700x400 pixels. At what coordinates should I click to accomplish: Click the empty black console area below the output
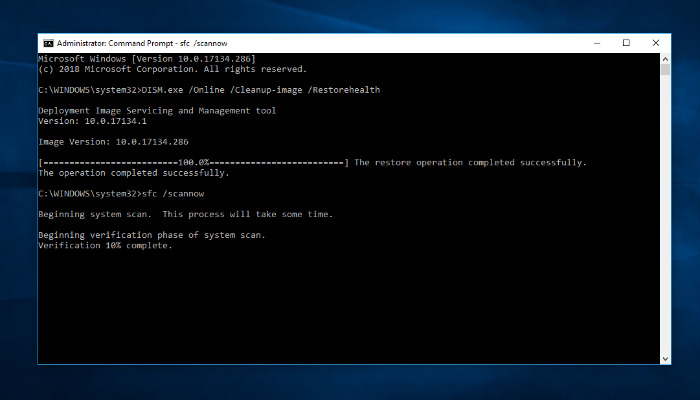[350, 310]
